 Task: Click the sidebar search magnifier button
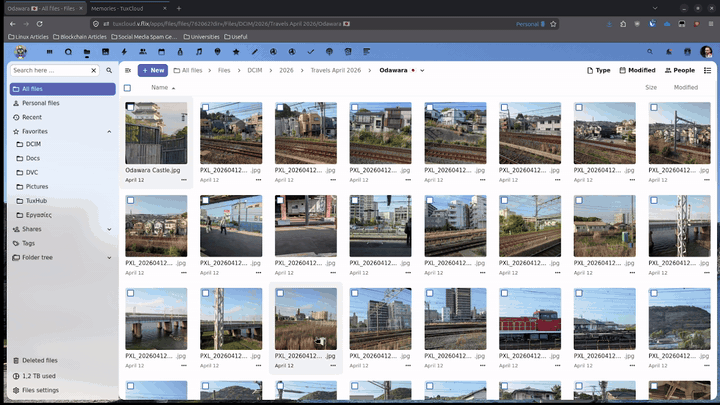[x=109, y=70]
